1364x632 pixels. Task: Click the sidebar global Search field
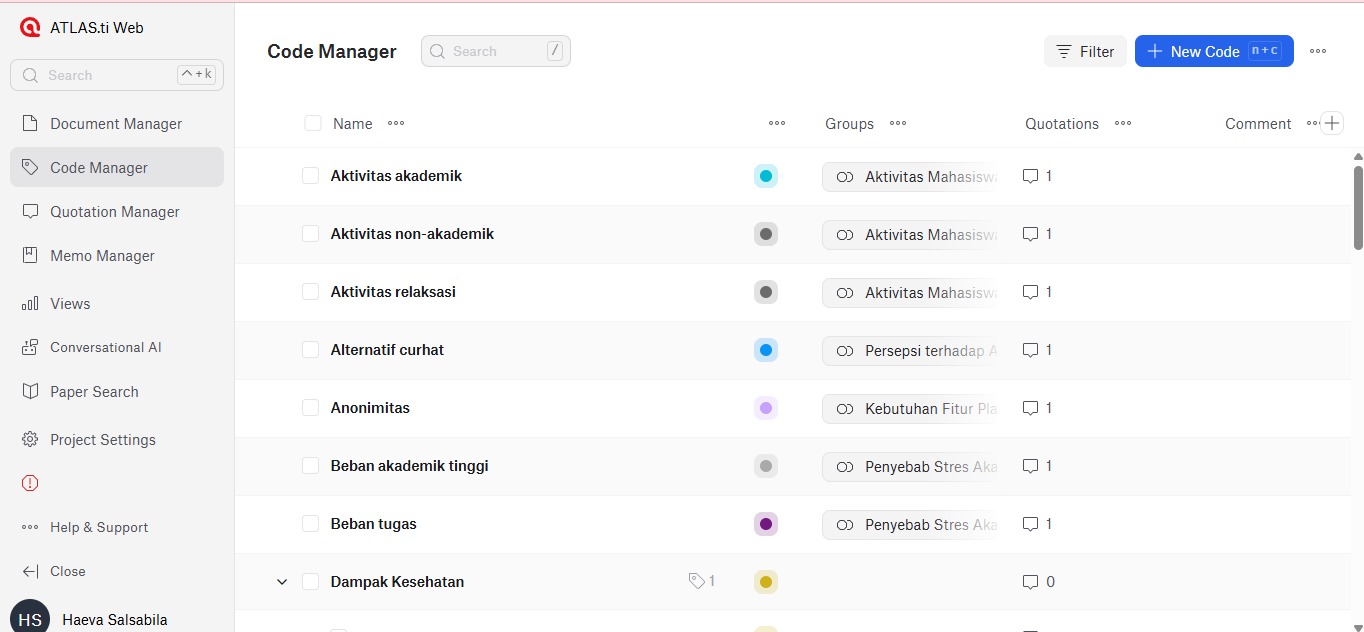(117, 75)
